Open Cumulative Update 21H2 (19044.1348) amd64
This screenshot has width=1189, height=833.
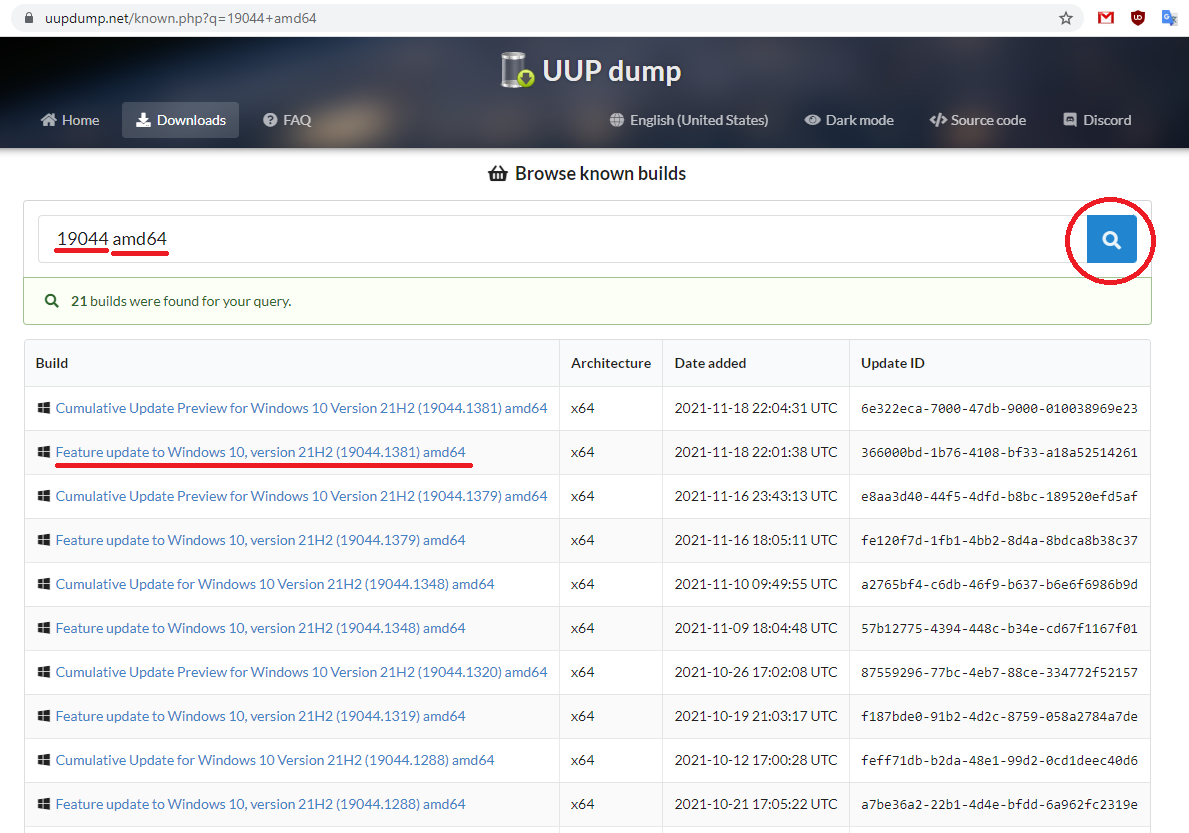tap(275, 584)
